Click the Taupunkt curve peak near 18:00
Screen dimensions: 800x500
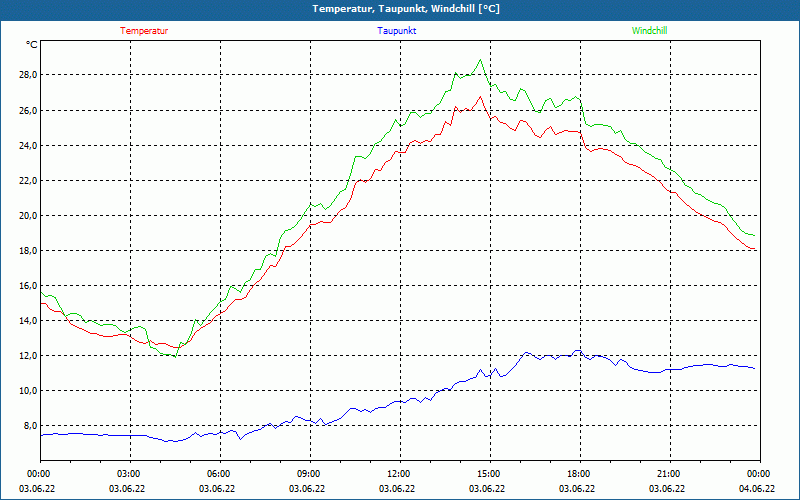[578, 351]
